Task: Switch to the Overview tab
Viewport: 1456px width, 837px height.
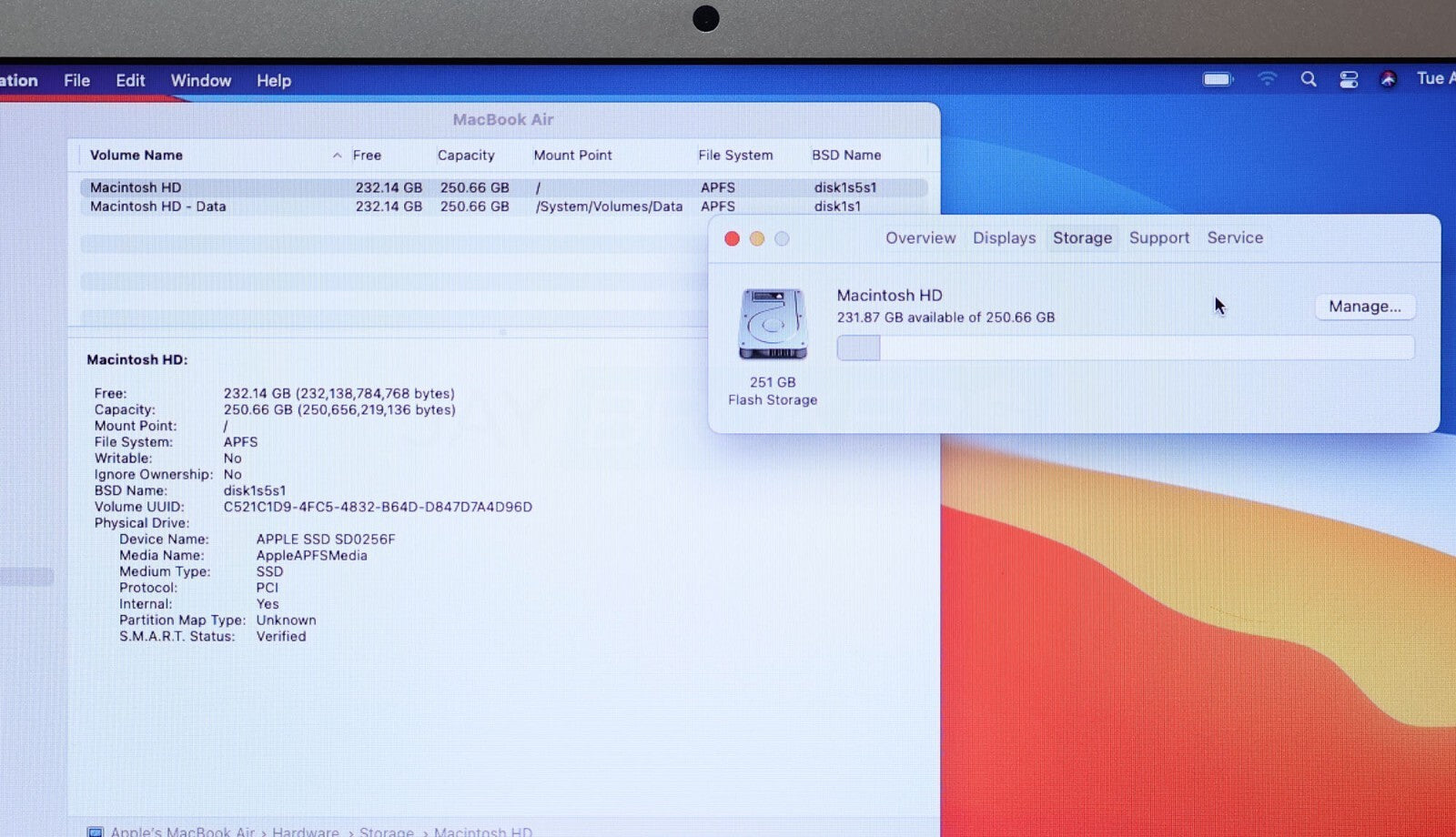Action: point(920,237)
